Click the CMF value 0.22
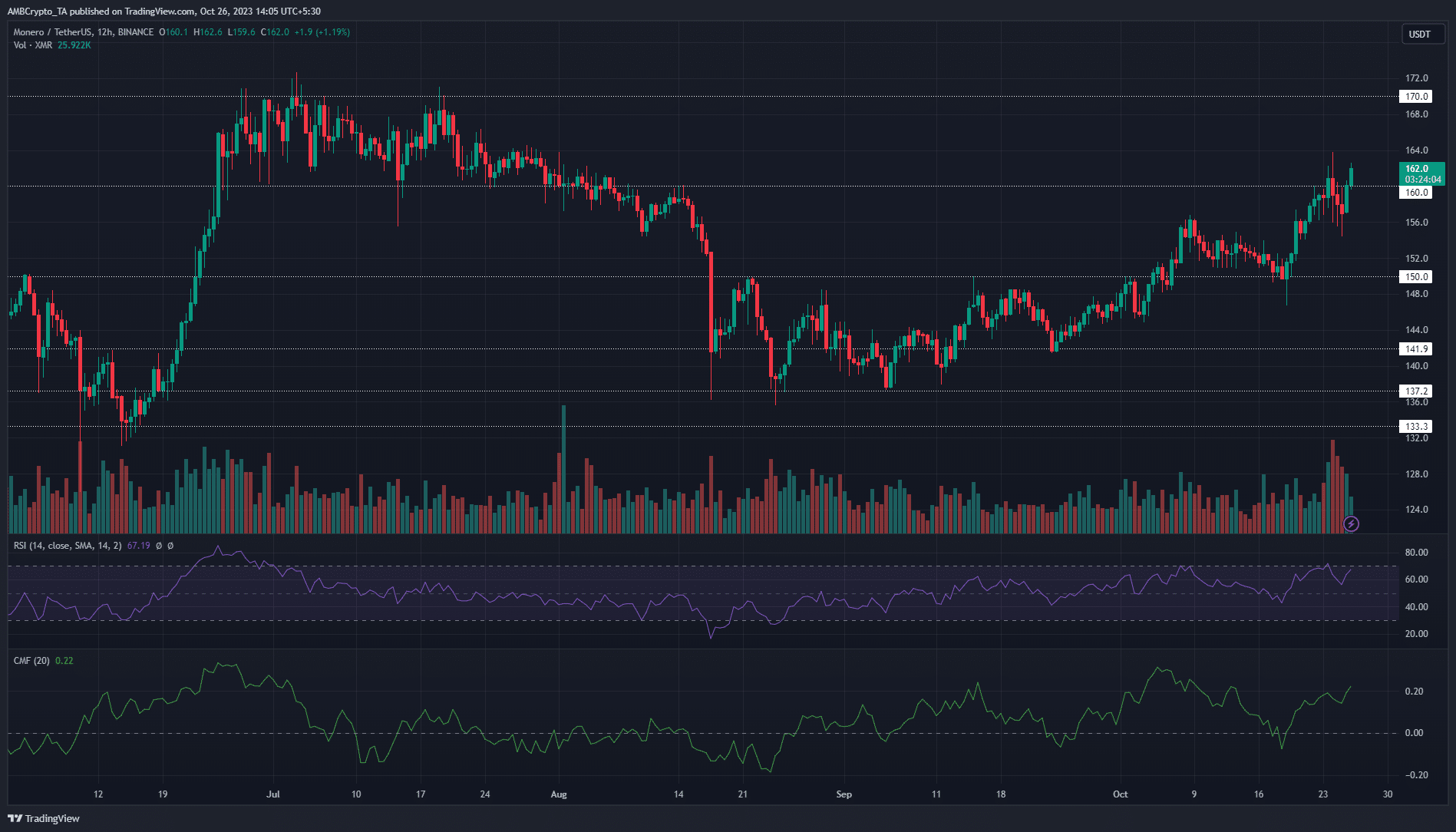Screen dimensions: 1456x832 (64, 661)
